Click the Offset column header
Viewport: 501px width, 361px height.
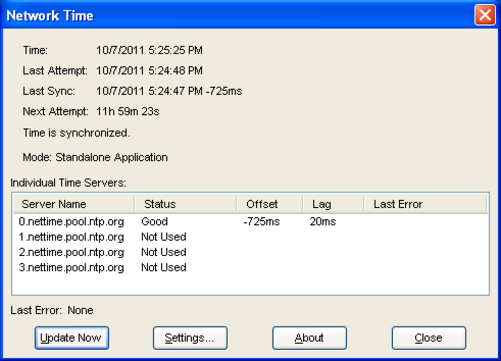point(270,204)
